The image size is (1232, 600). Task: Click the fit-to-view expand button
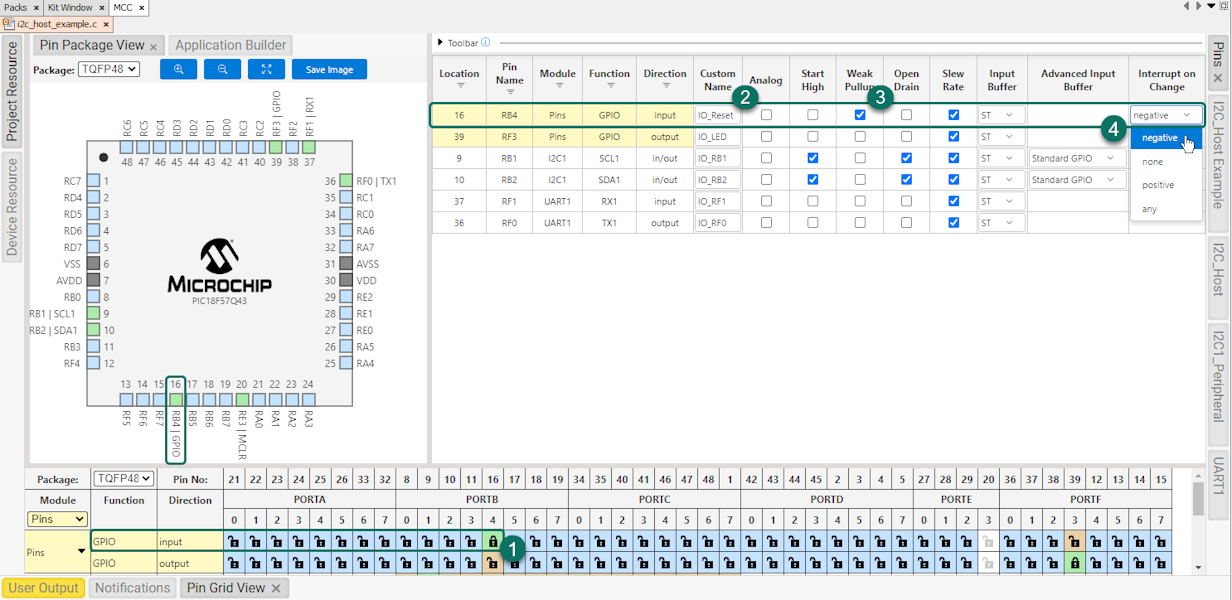[266, 69]
